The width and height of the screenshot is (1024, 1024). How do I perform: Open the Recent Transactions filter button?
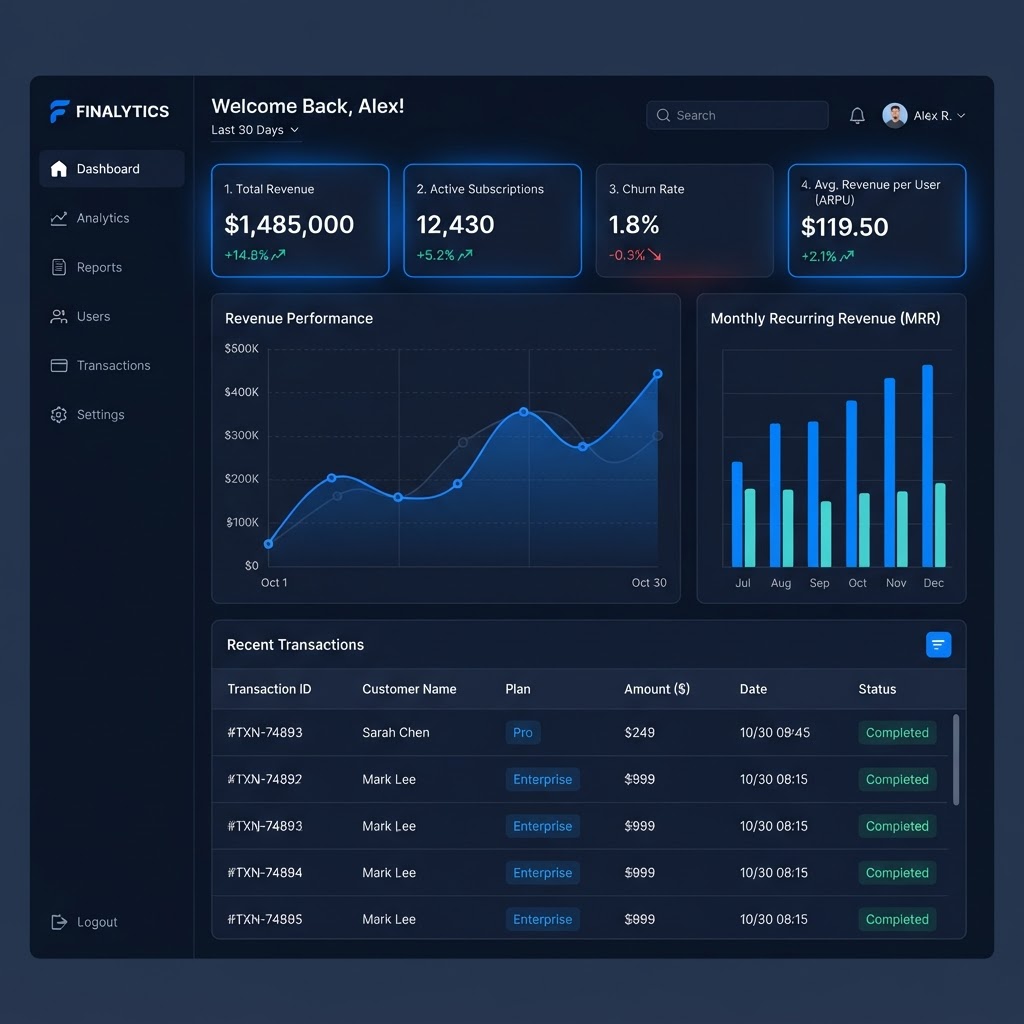pos(938,645)
